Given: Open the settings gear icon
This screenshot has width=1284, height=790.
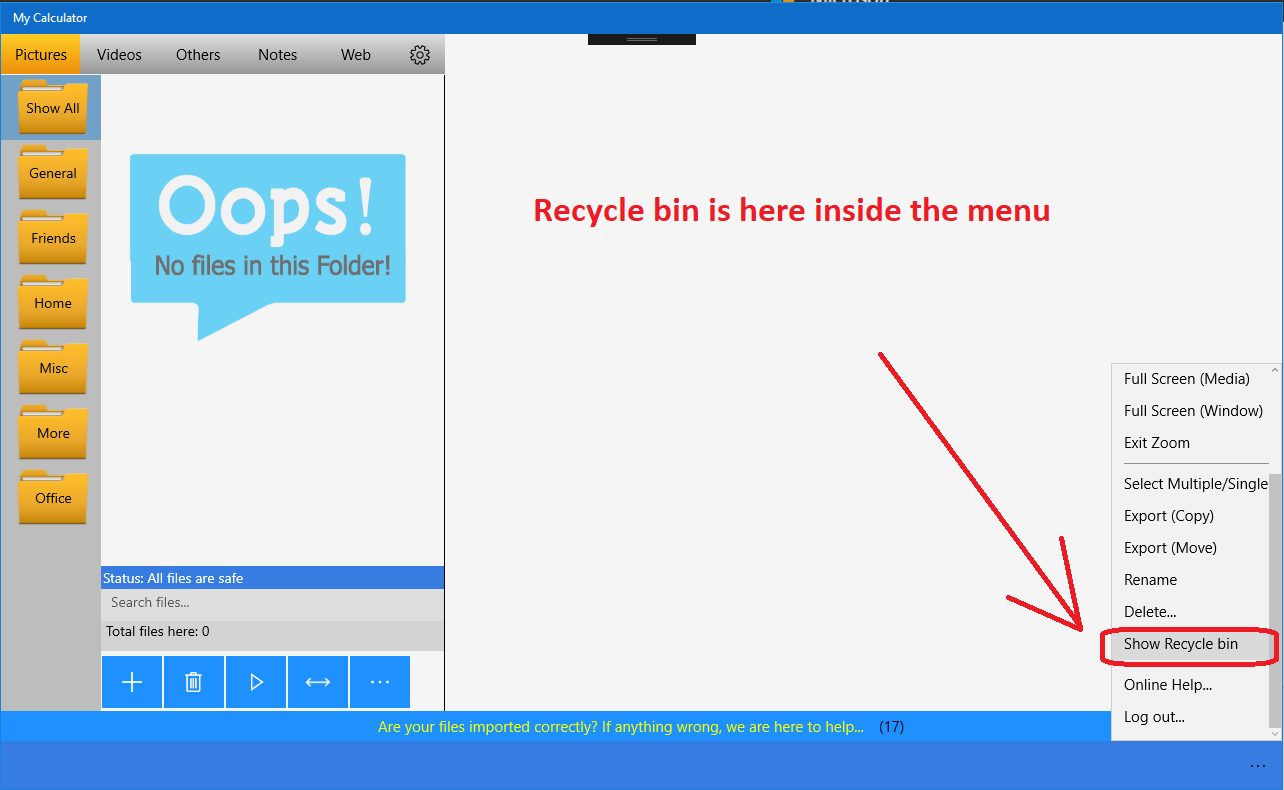Looking at the screenshot, I should 420,55.
